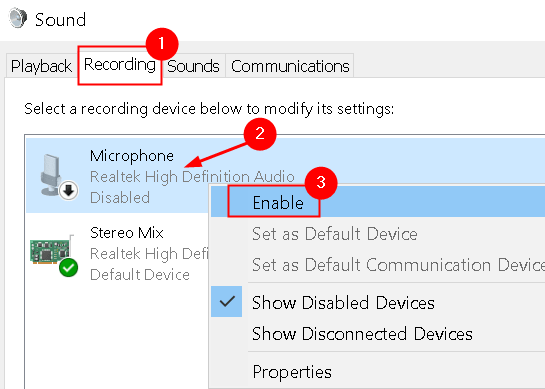Click the Sound speaker icon in title
The height and width of the screenshot is (389, 545).
click(x=18, y=18)
